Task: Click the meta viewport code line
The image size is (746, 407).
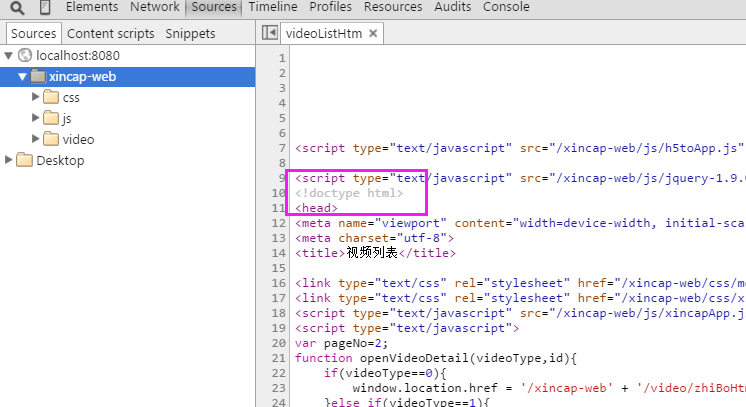Action: click(x=520, y=223)
